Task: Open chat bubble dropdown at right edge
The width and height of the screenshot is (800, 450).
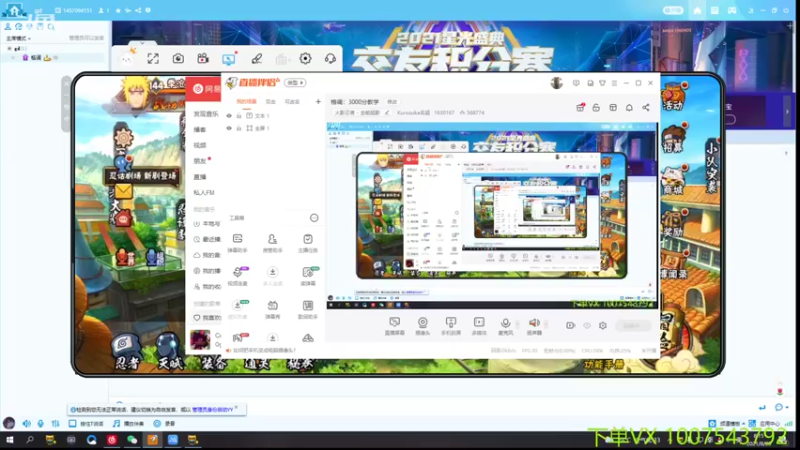Action: pyautogui.click(x=781, y=407)
